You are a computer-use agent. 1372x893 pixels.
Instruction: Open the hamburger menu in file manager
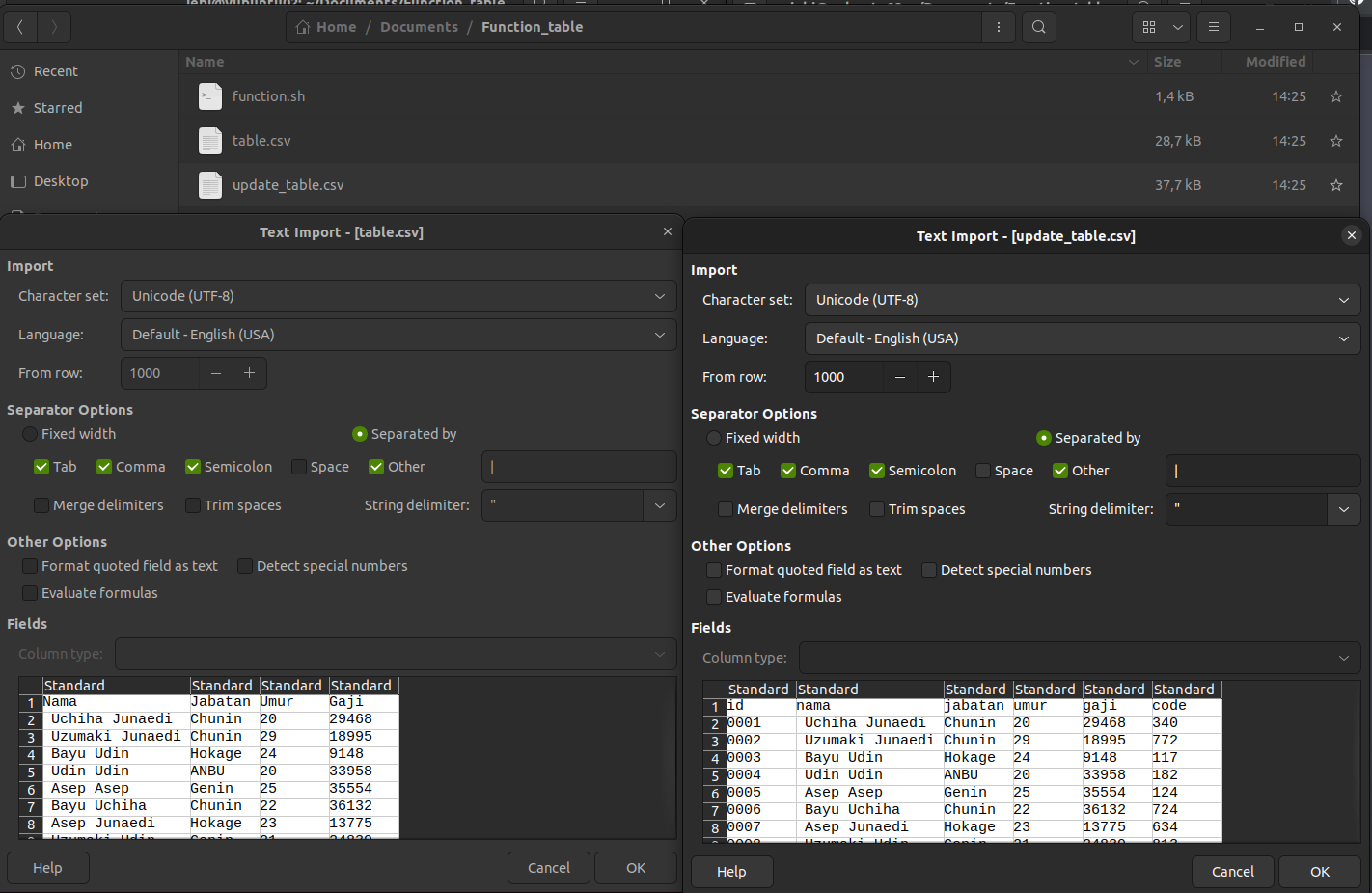click(1214, 27)
